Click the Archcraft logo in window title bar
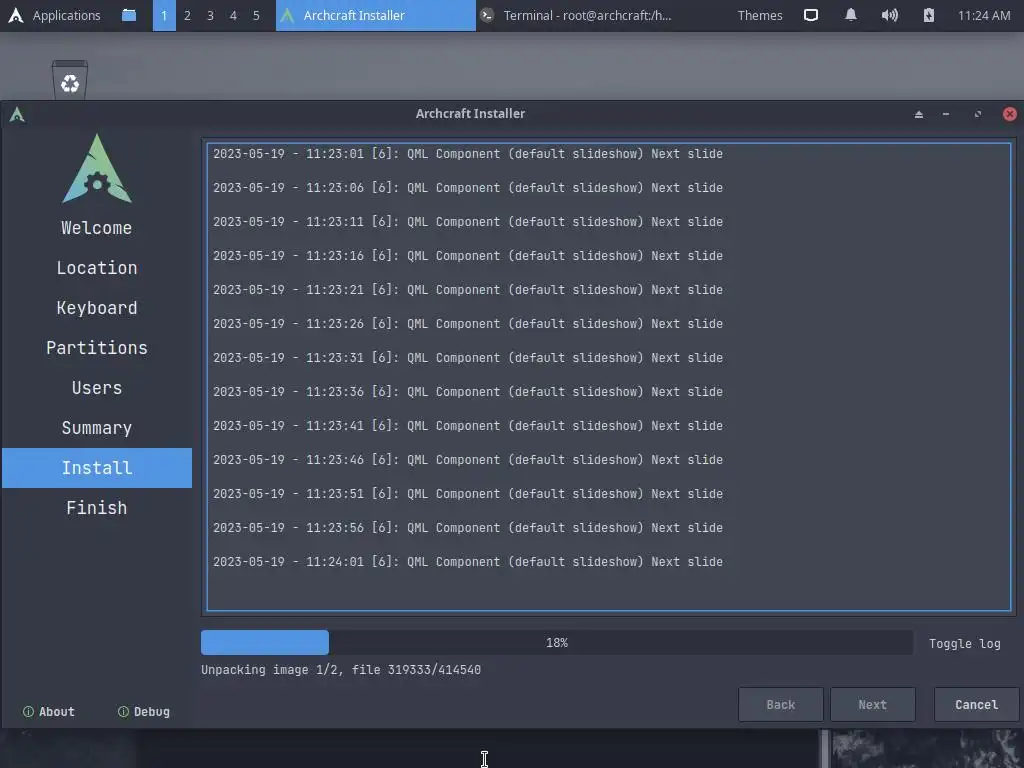Image resolution: width=1024 pixels, height=768 pixels. [17, 114]
